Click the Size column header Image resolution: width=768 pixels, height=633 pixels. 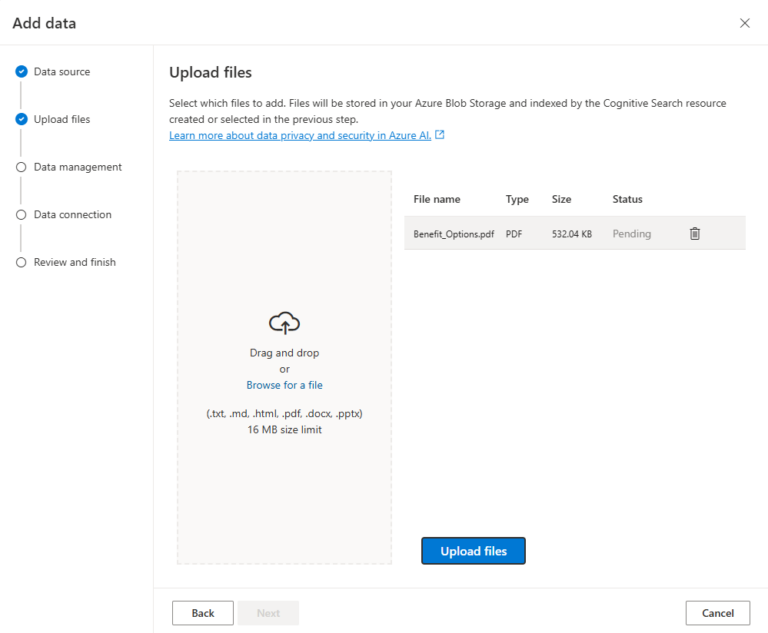coord(561,199)
